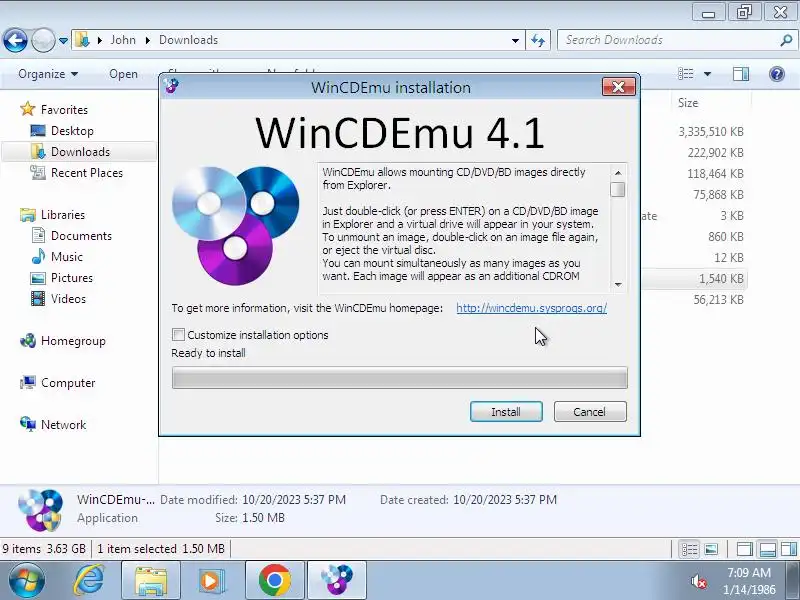
Task: Click WinCDEmu taskbar icon
Action: [337, 581]
